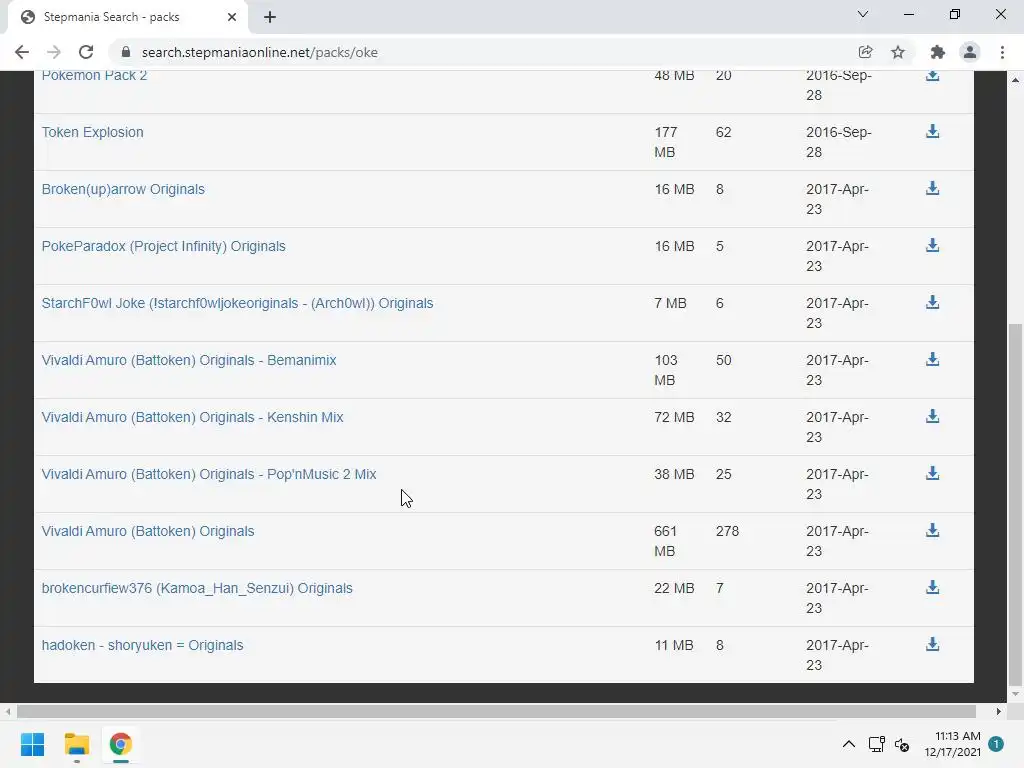Open the notification badge in taskbar
The image size is (1024, 768).
tap(996, 744)
